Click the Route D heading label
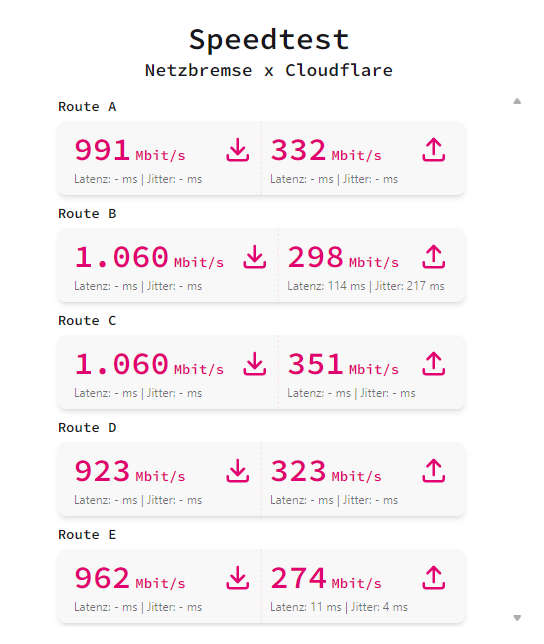The image size is (544, 644). click(x=87, y=428)
